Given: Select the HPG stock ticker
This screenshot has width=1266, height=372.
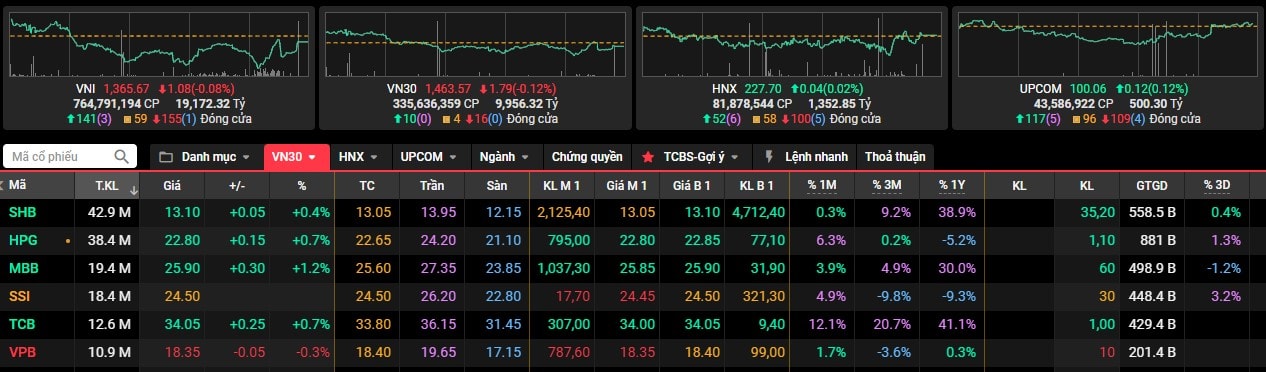Looking at the screenshot, I should pos(23,240).
